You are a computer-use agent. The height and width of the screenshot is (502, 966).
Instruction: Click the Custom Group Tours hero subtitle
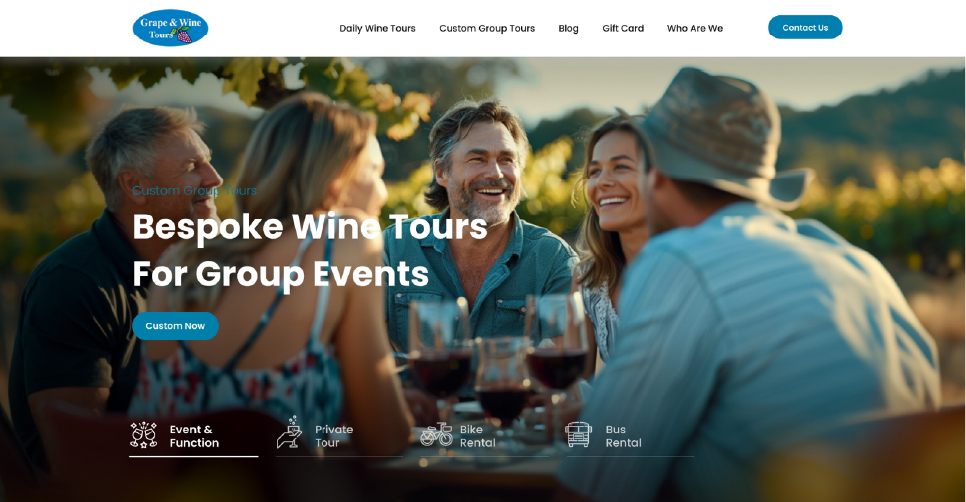point(195,190)
